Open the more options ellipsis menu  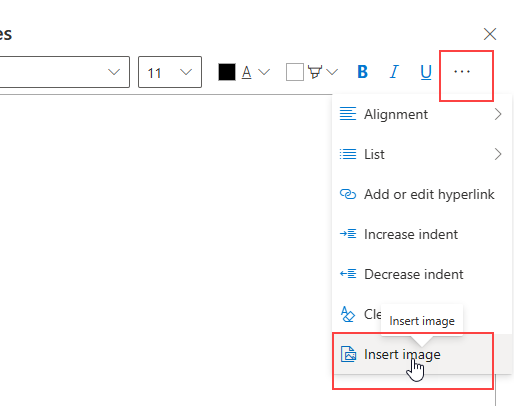coord(462,72)
